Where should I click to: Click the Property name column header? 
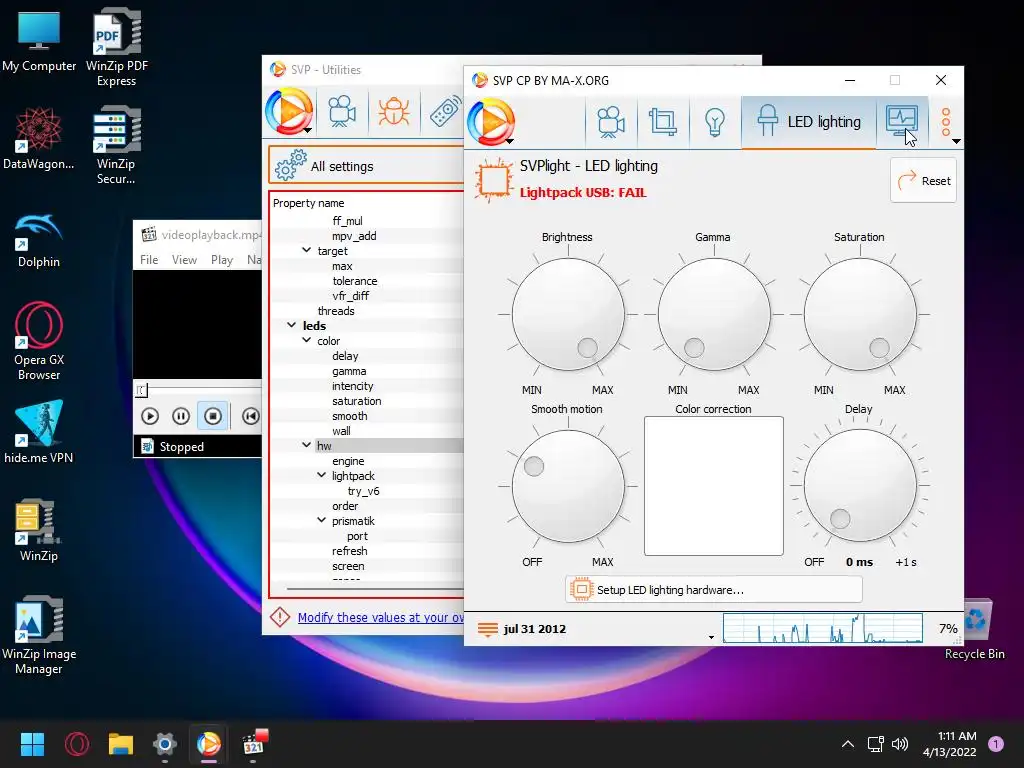[367, 203]
